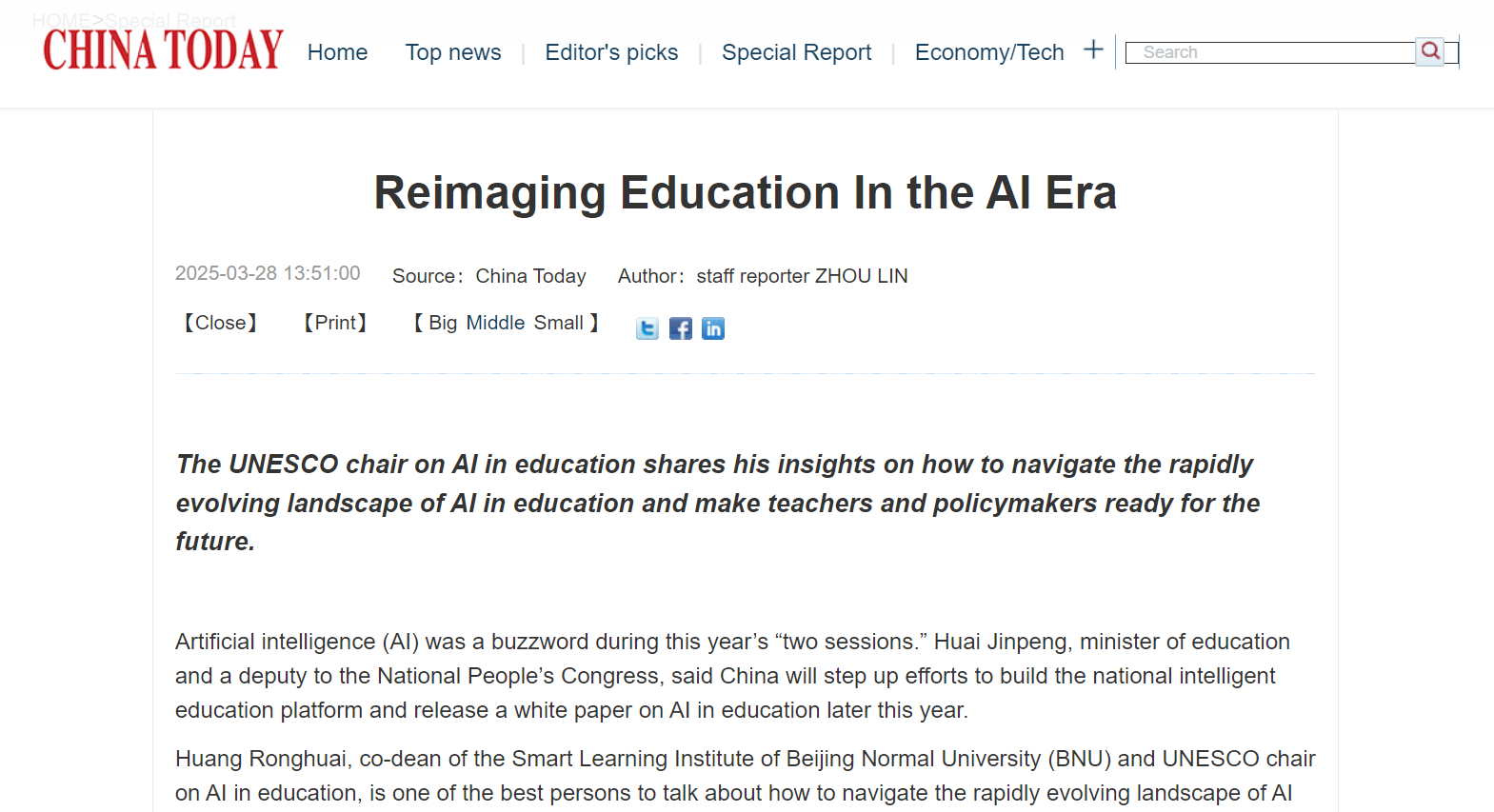The image size is (1494, 812).
Task: Open Editor's picks section
Action: click(x=611, y=52)
